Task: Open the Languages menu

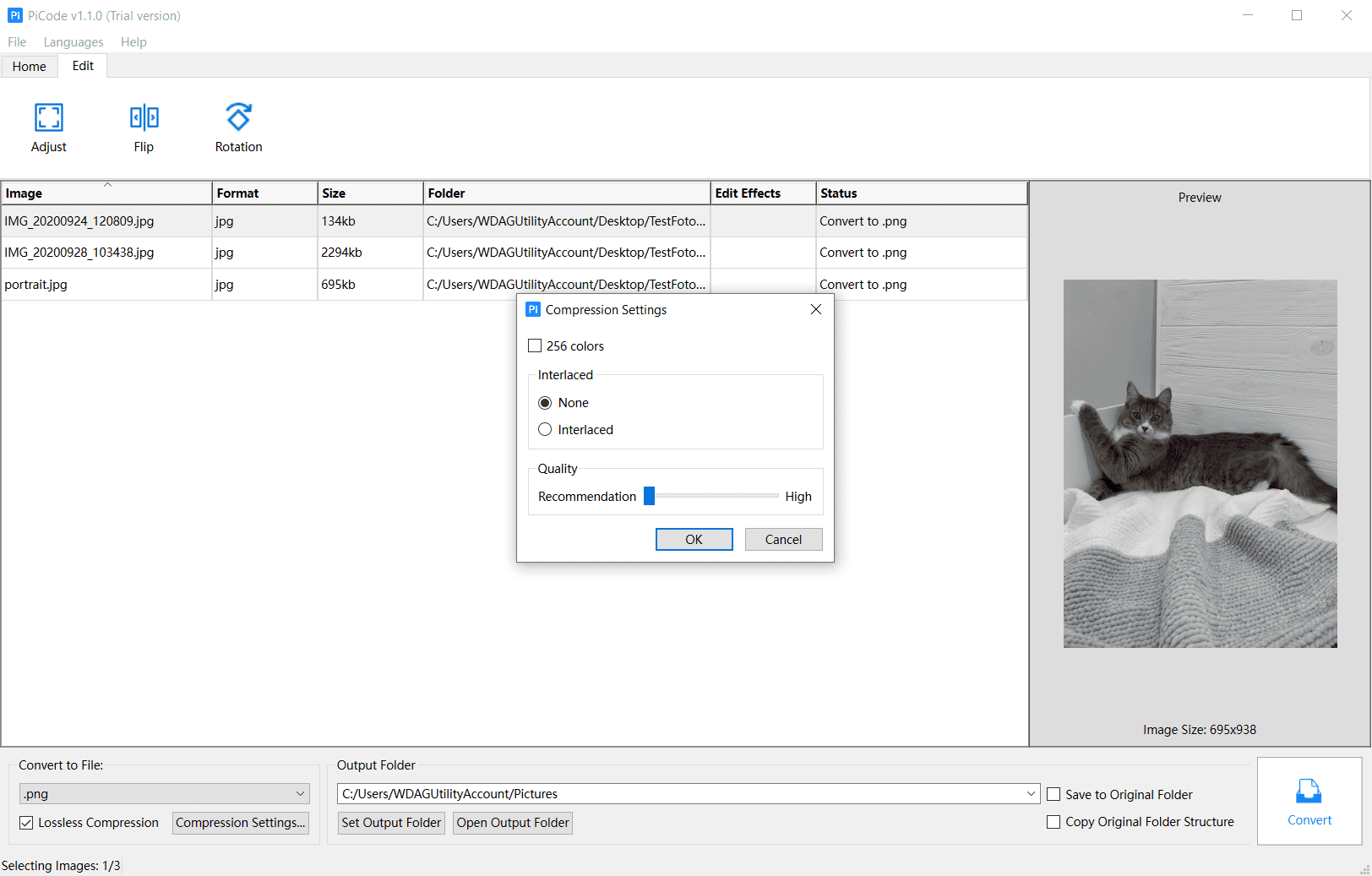Action: pos(73,42)
